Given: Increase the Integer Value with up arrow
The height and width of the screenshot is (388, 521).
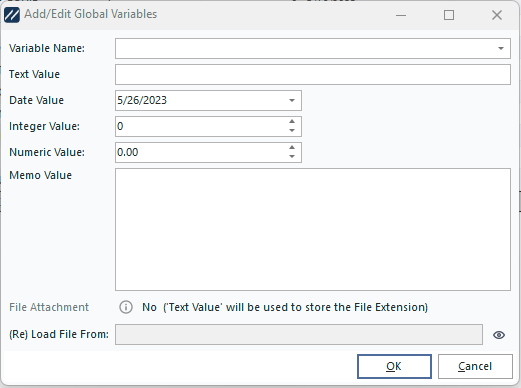Looking at the screenshot, I should click(292, 122).
